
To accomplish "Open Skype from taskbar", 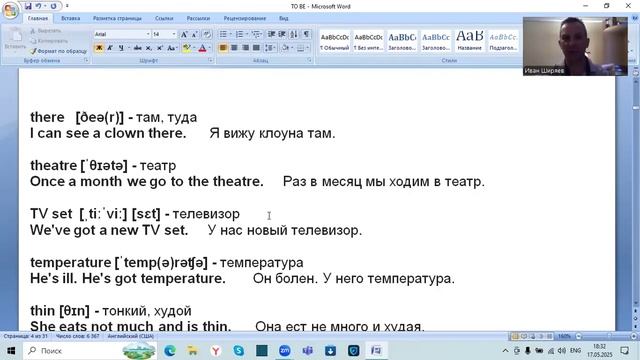I will pos(238,350).
